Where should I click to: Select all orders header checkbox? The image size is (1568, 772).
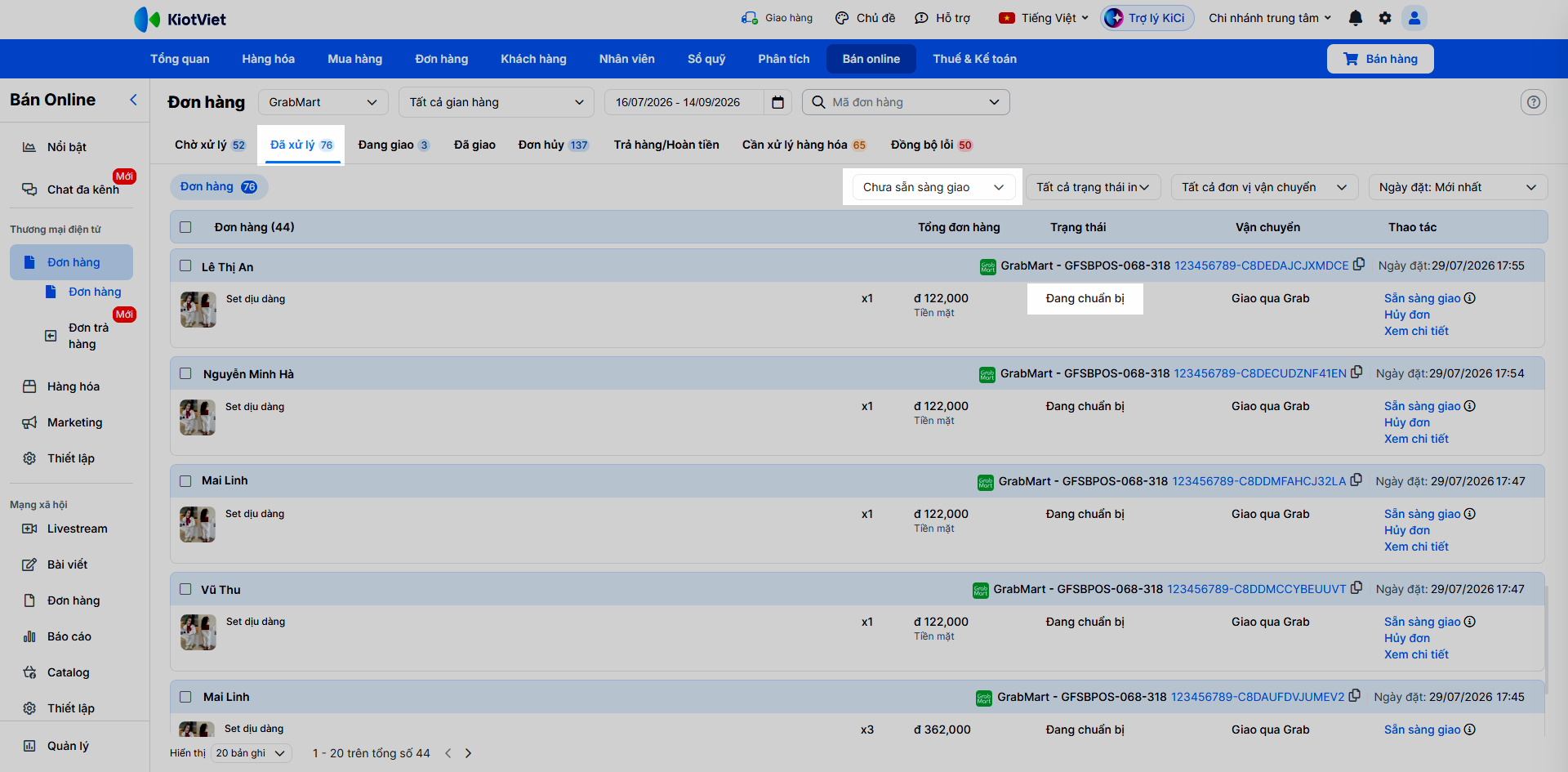pos(185,227)
